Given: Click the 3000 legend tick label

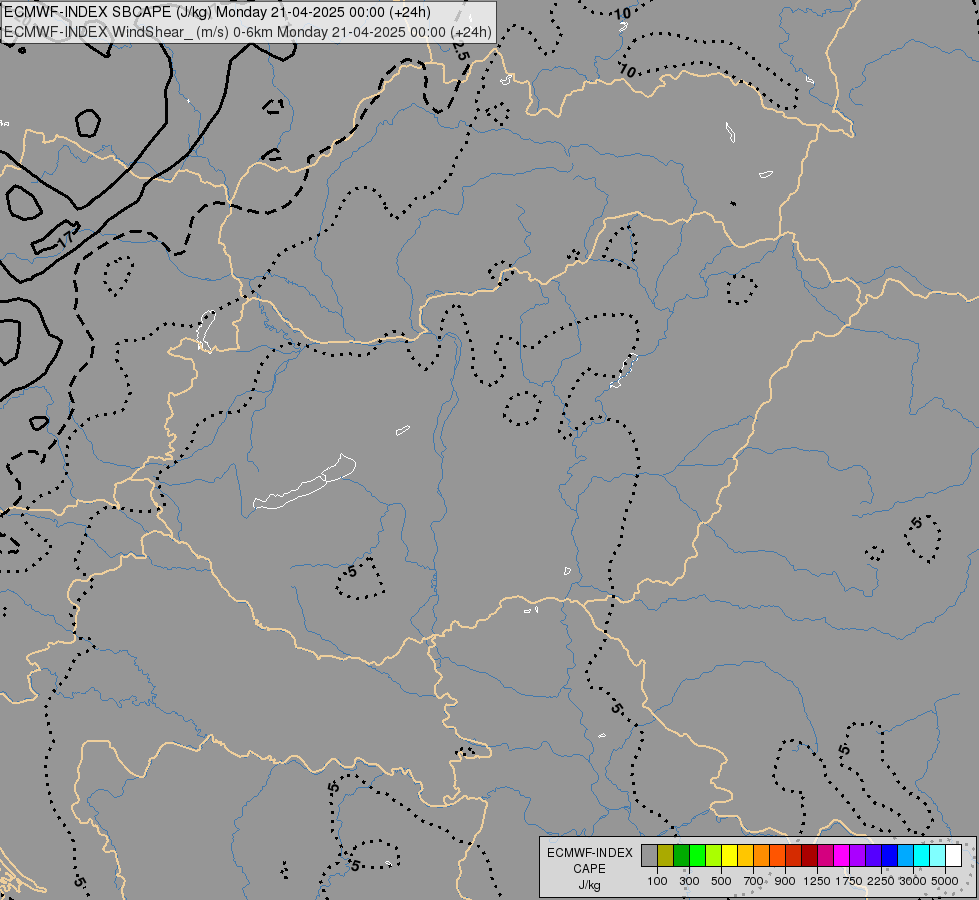Looking at the screenshot, I should tap(912, 881).
